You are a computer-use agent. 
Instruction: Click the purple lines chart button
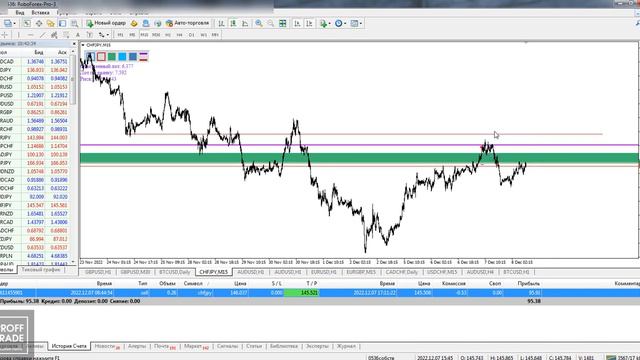[x=143, y=57]
